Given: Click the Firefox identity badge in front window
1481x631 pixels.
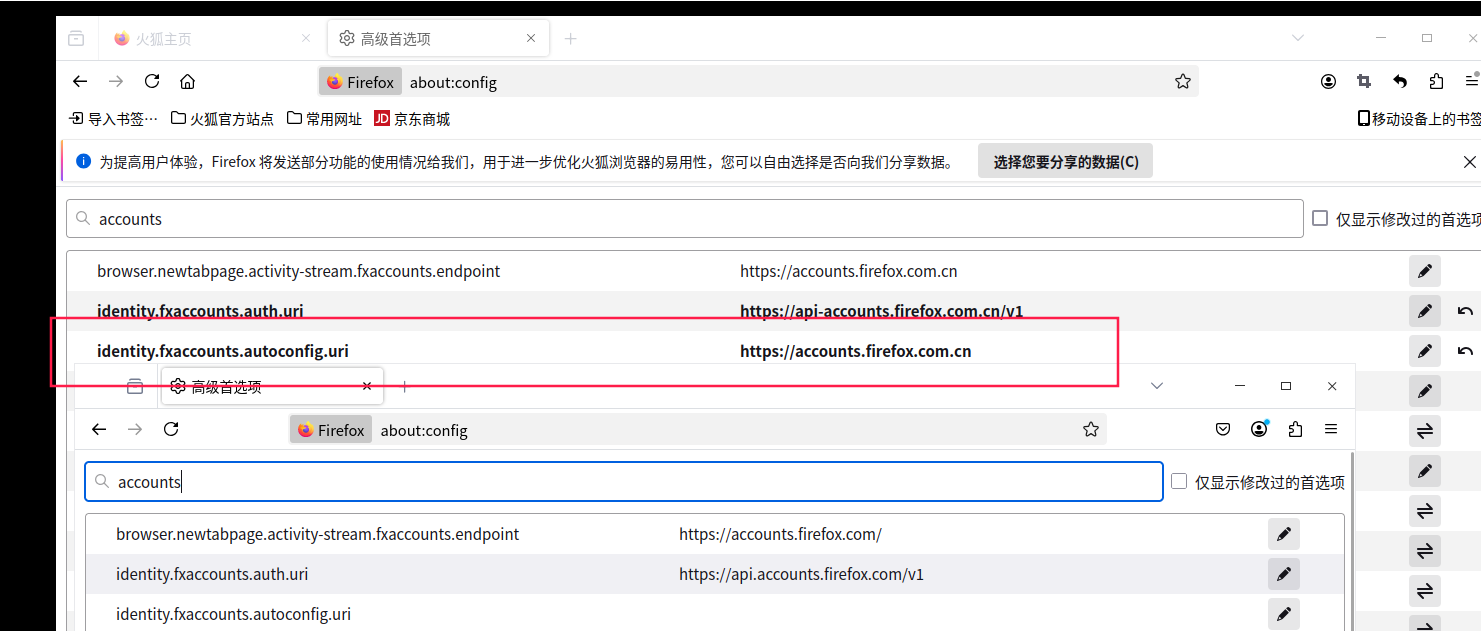Looking at the screenshot, I should click(331, 430).
